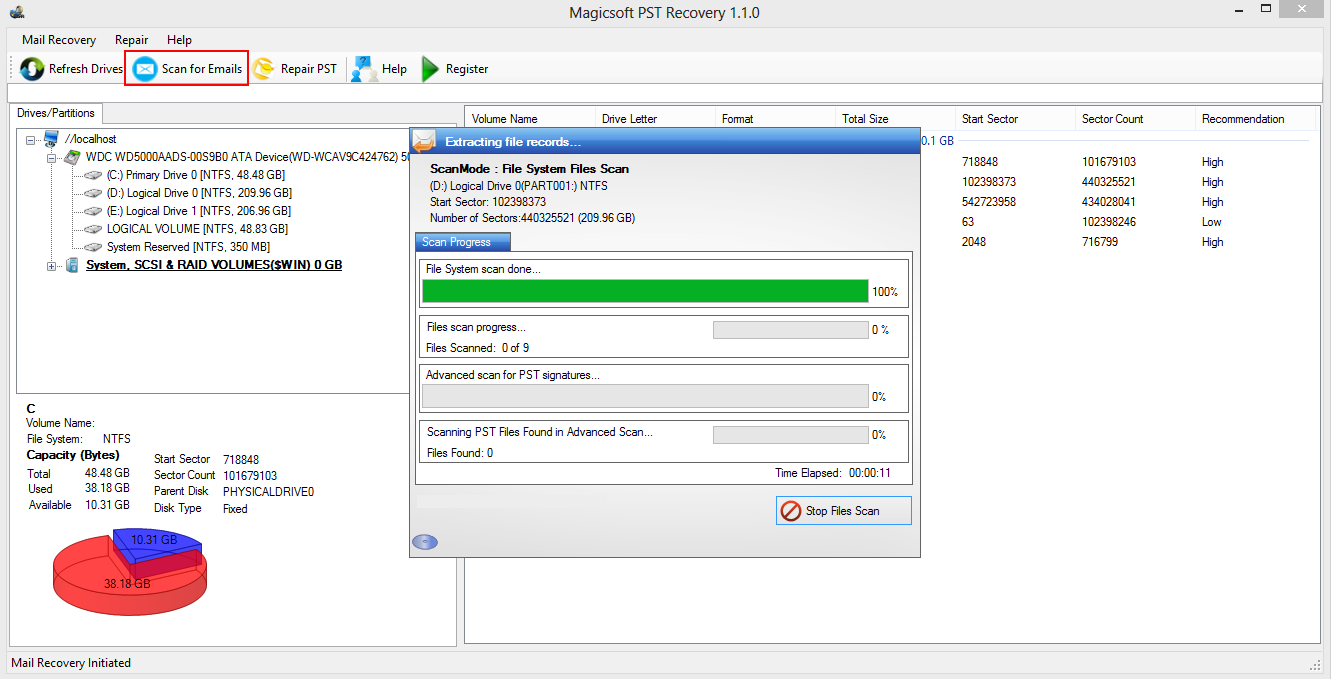This screenshot has width=1331, height=679.
Task: Click the Register toolbar icon
Action: point(429,69)
